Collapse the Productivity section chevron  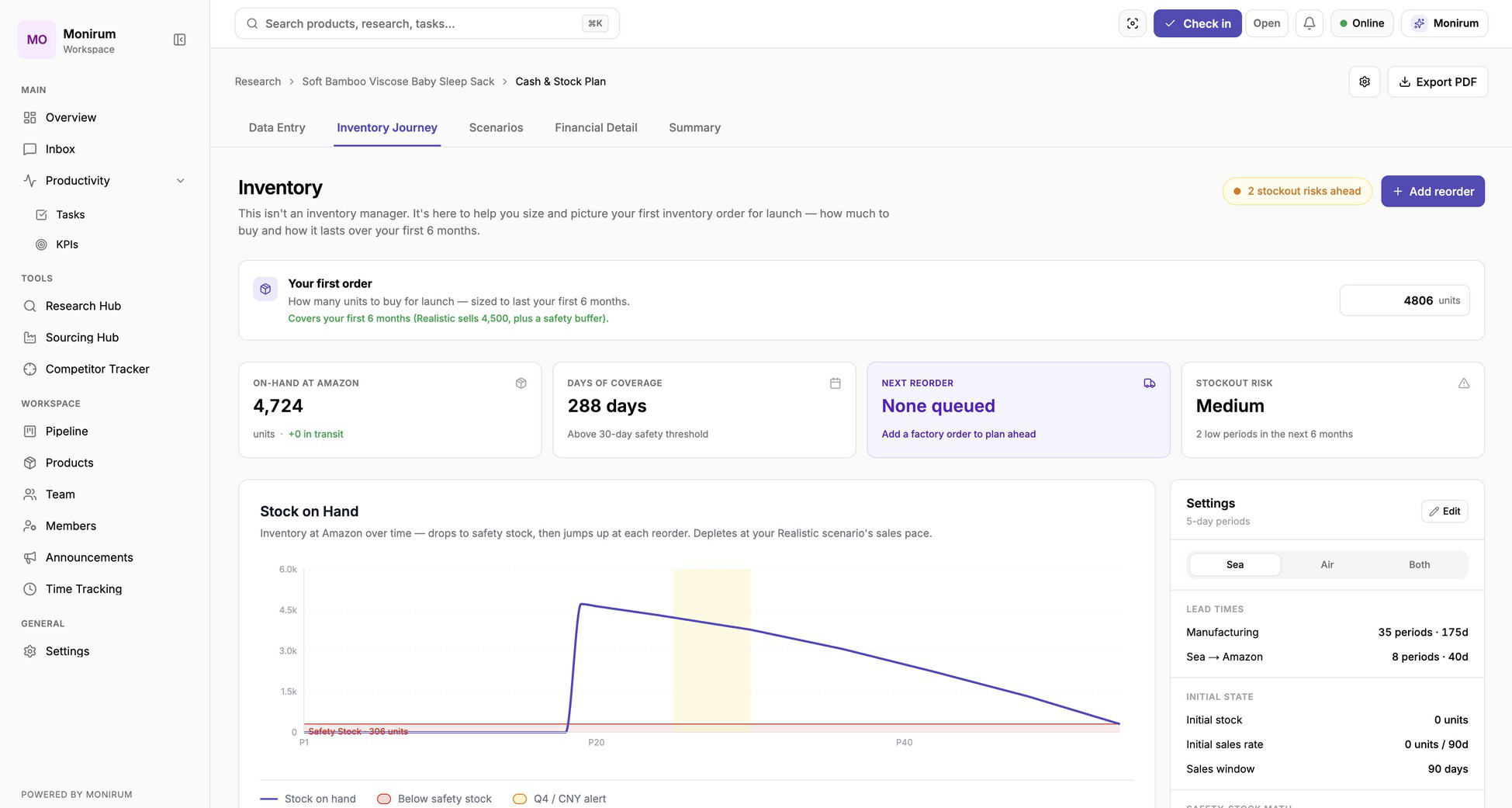pyautogui.click(x=181, y=181)
